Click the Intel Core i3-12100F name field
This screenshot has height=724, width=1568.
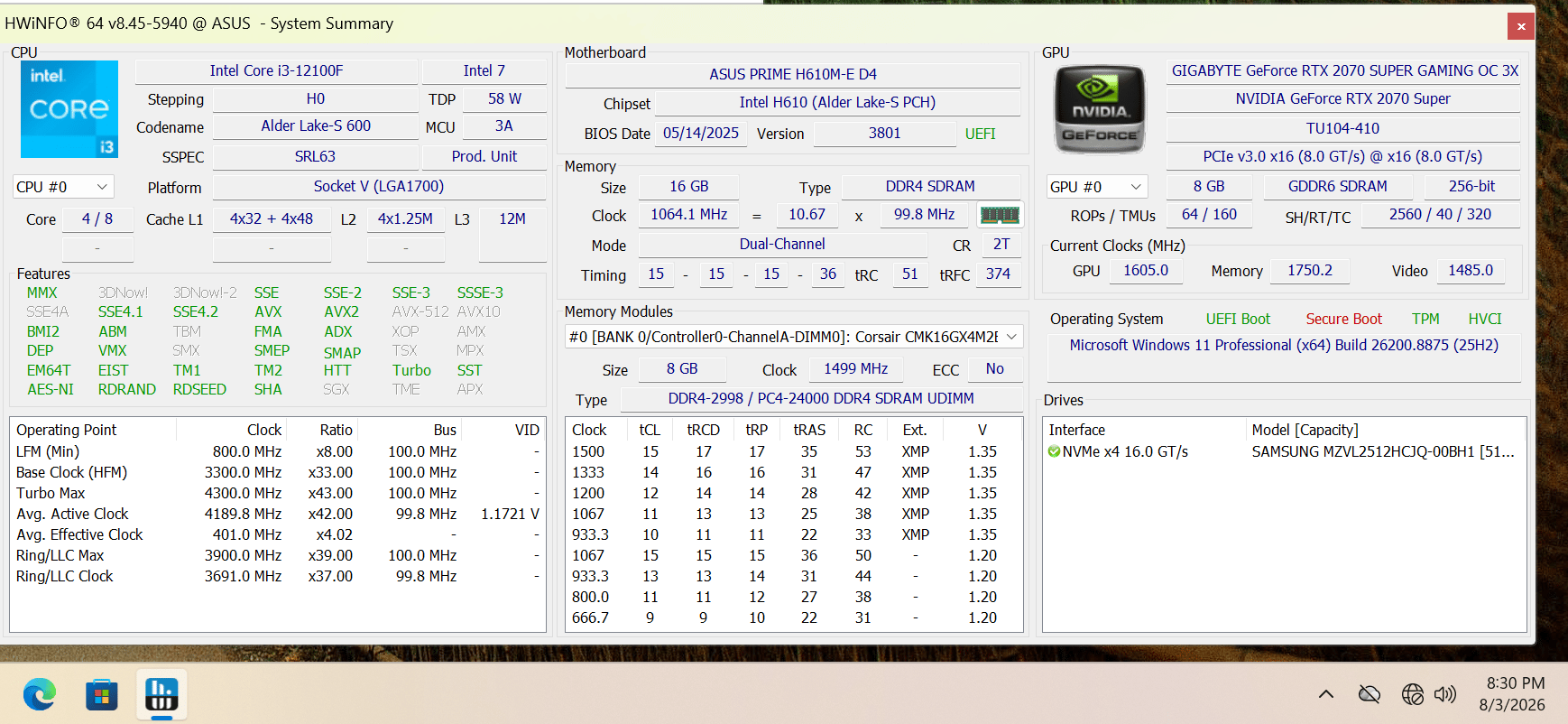(x=276, y=70)
